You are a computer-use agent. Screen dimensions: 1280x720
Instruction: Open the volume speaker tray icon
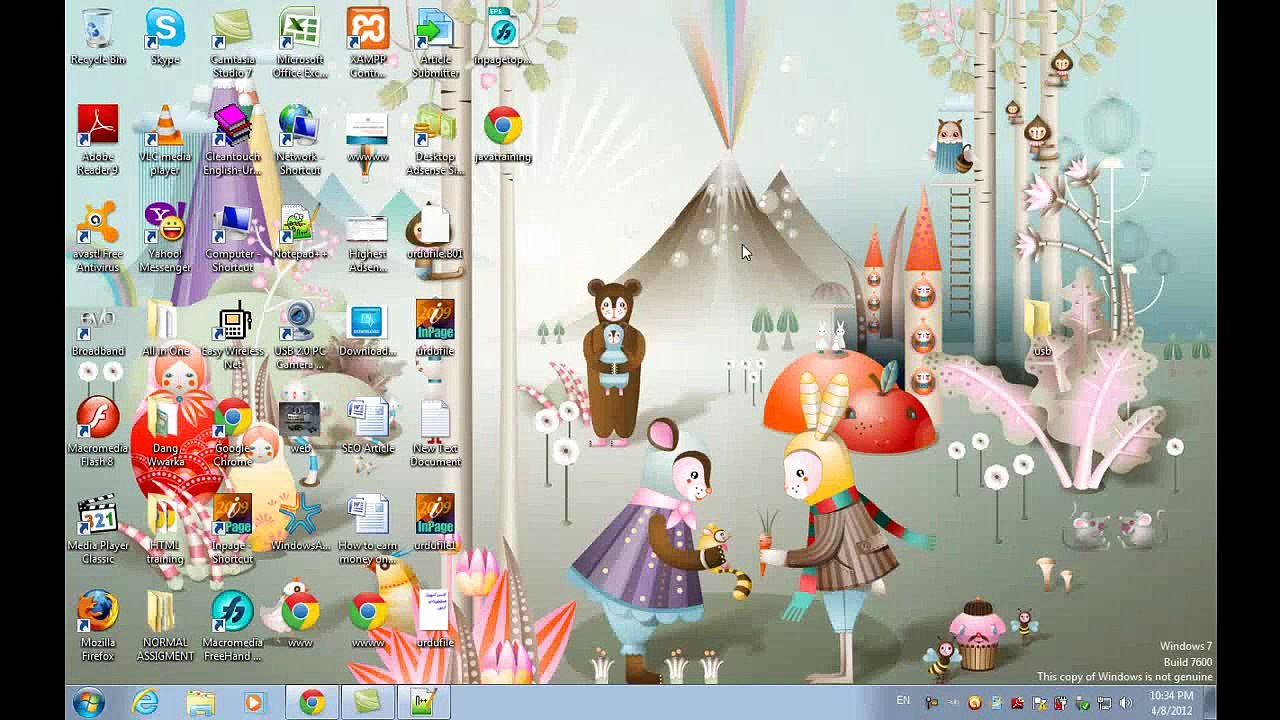[x=1124, y=703]
